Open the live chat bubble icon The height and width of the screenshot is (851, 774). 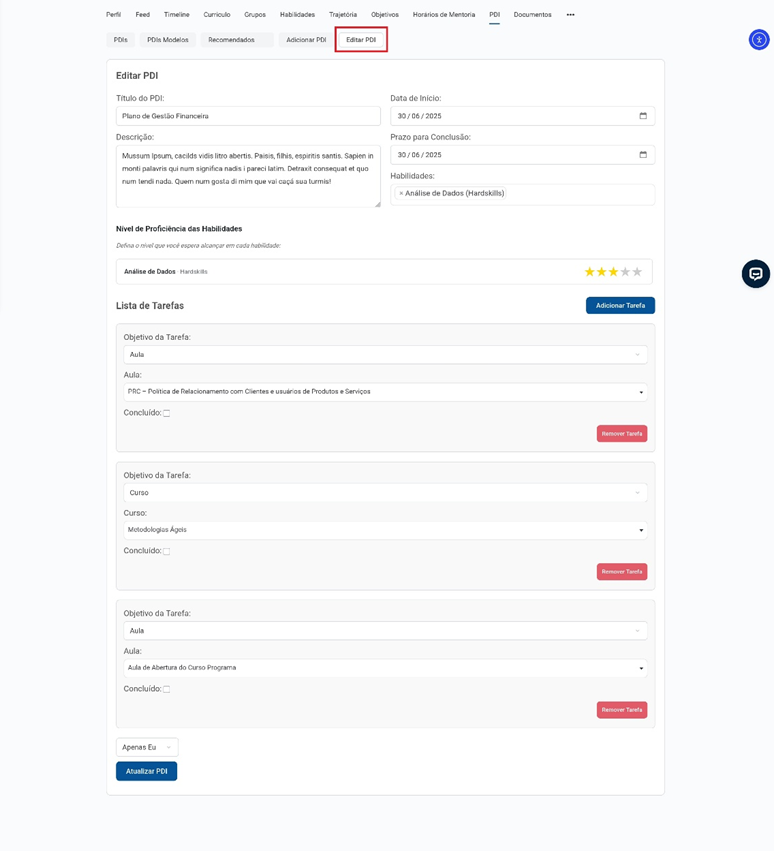click(x=756, y=274)
